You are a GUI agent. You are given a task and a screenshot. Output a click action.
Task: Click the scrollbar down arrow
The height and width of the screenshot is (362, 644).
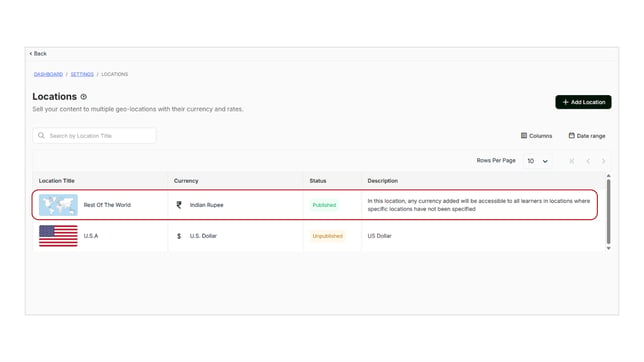[x=608, y=248]
